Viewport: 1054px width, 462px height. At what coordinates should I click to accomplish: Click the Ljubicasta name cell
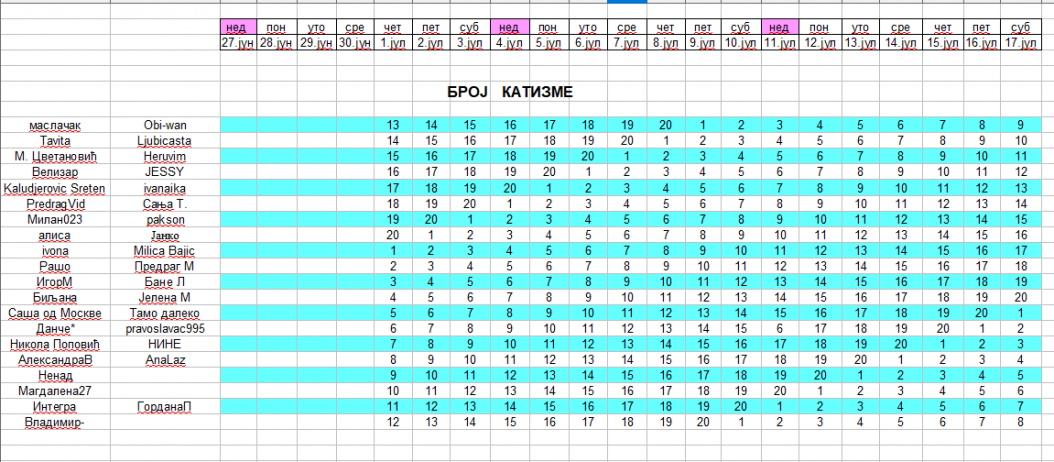[x=165, y=141]
